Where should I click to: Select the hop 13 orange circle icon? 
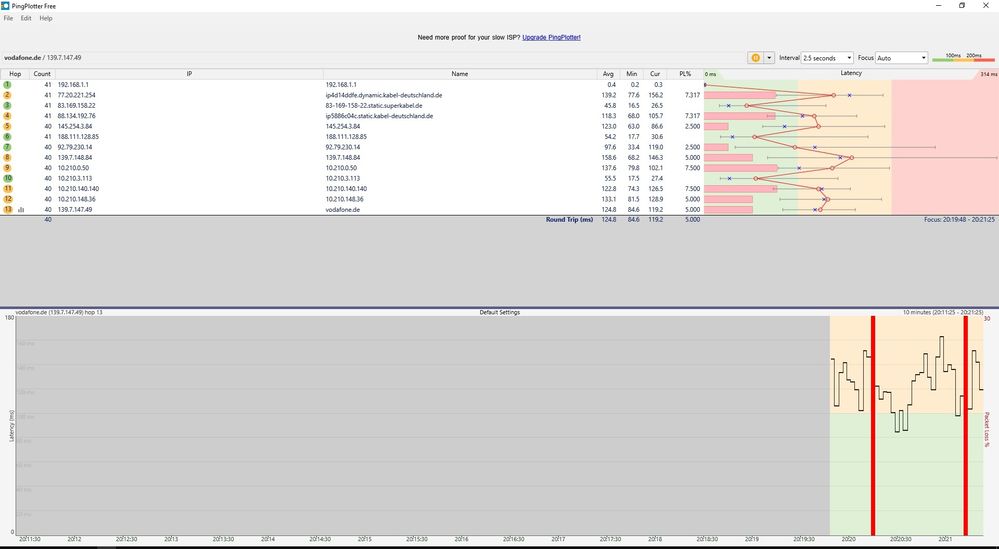pyautogui.click(x=8, y=210)
